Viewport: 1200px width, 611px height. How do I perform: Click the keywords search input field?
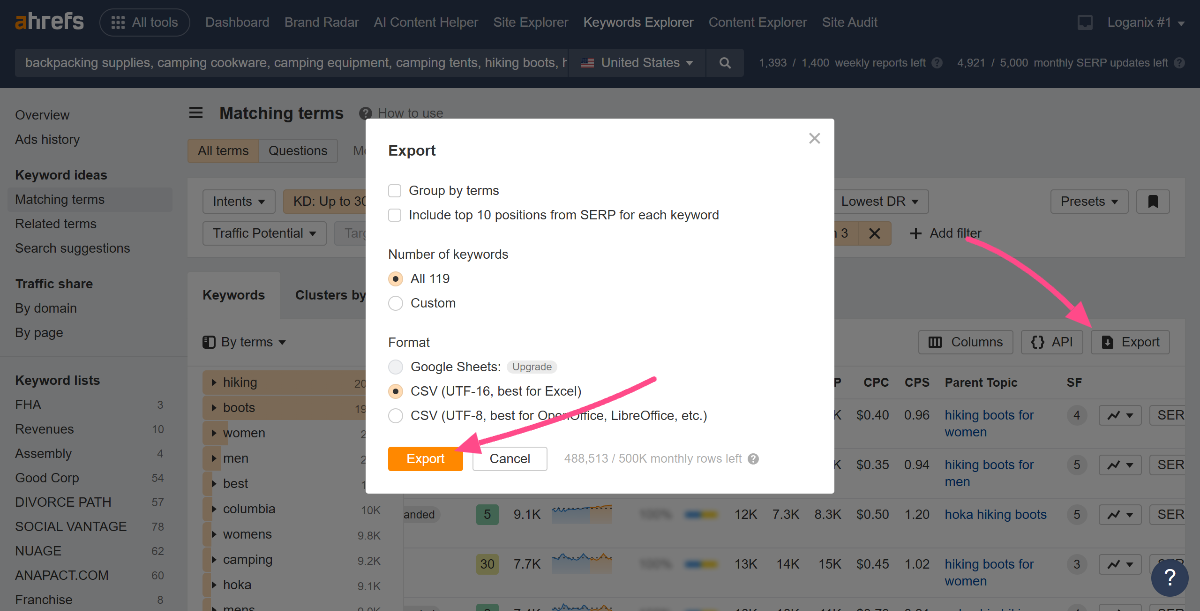(291, 62)
